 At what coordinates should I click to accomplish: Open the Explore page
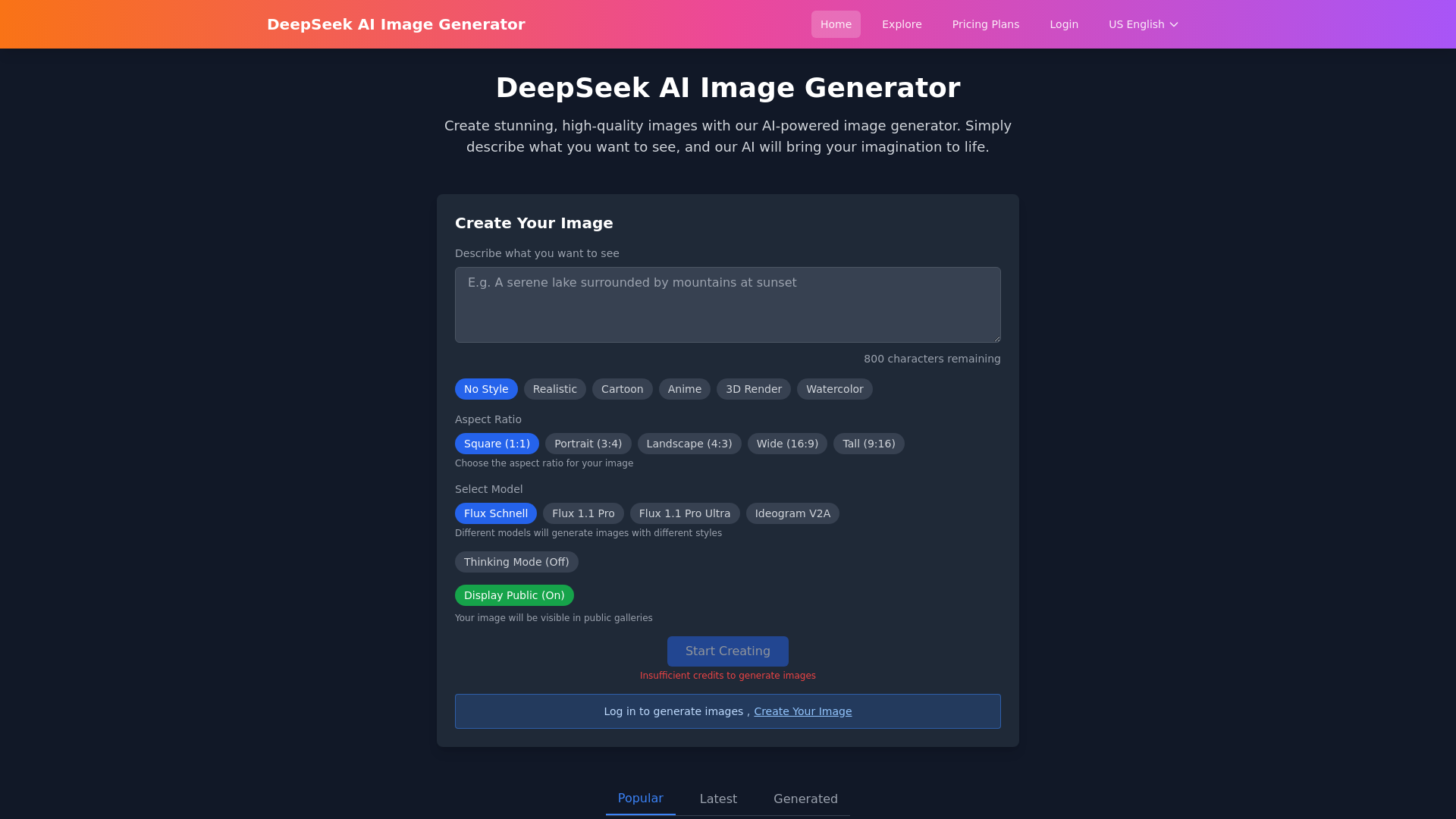click(x=902, y=24)
